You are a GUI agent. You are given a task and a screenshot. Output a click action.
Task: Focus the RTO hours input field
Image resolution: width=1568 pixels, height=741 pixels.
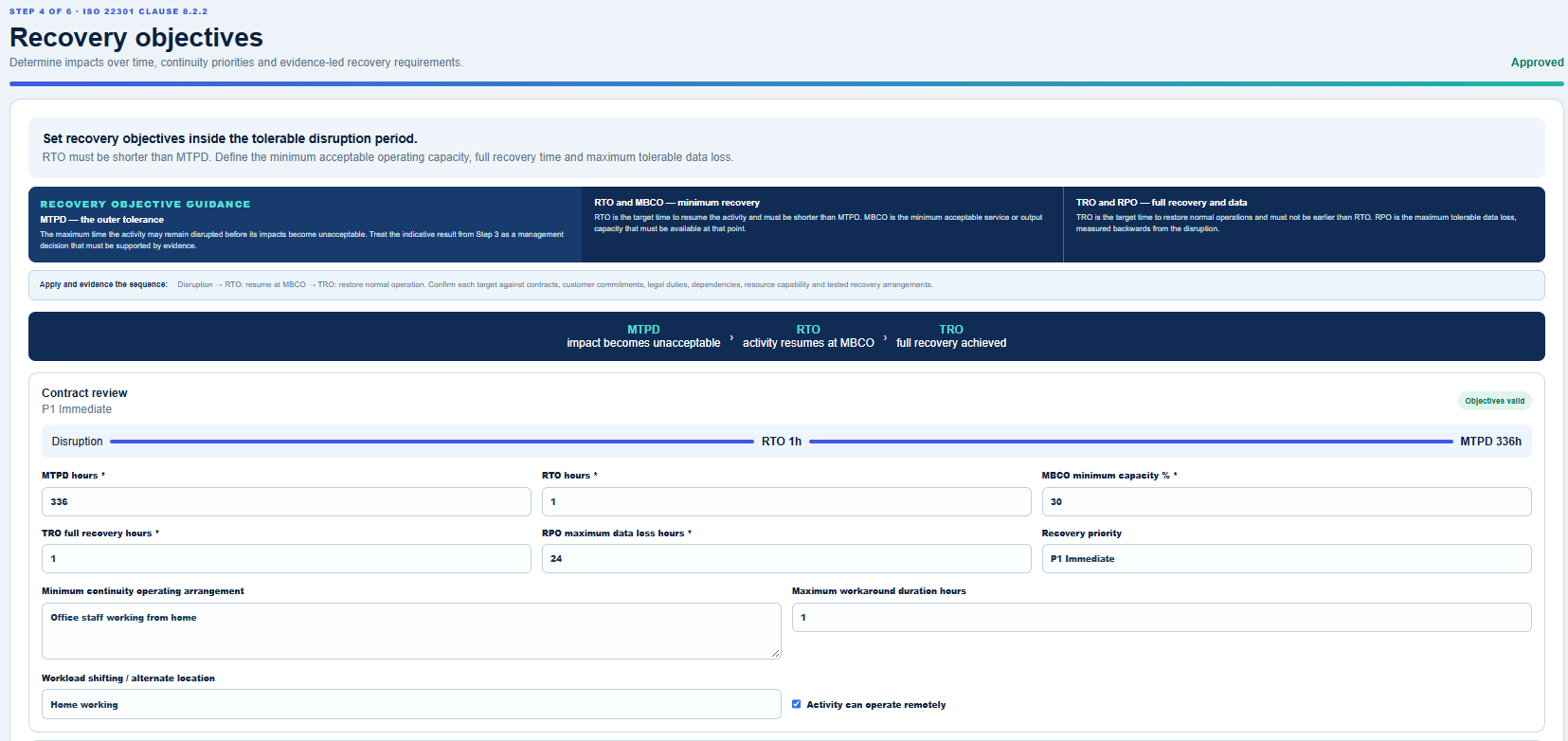[786, 501]
